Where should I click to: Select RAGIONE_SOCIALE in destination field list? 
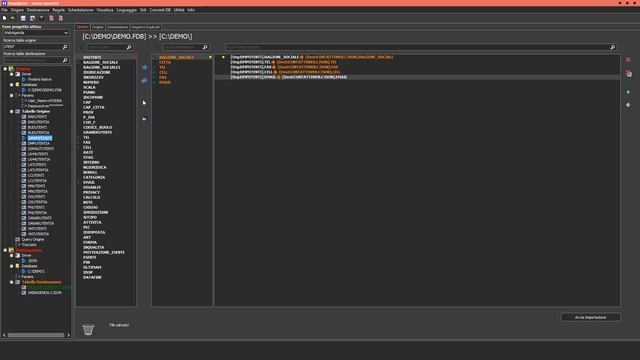pos(176,58)
